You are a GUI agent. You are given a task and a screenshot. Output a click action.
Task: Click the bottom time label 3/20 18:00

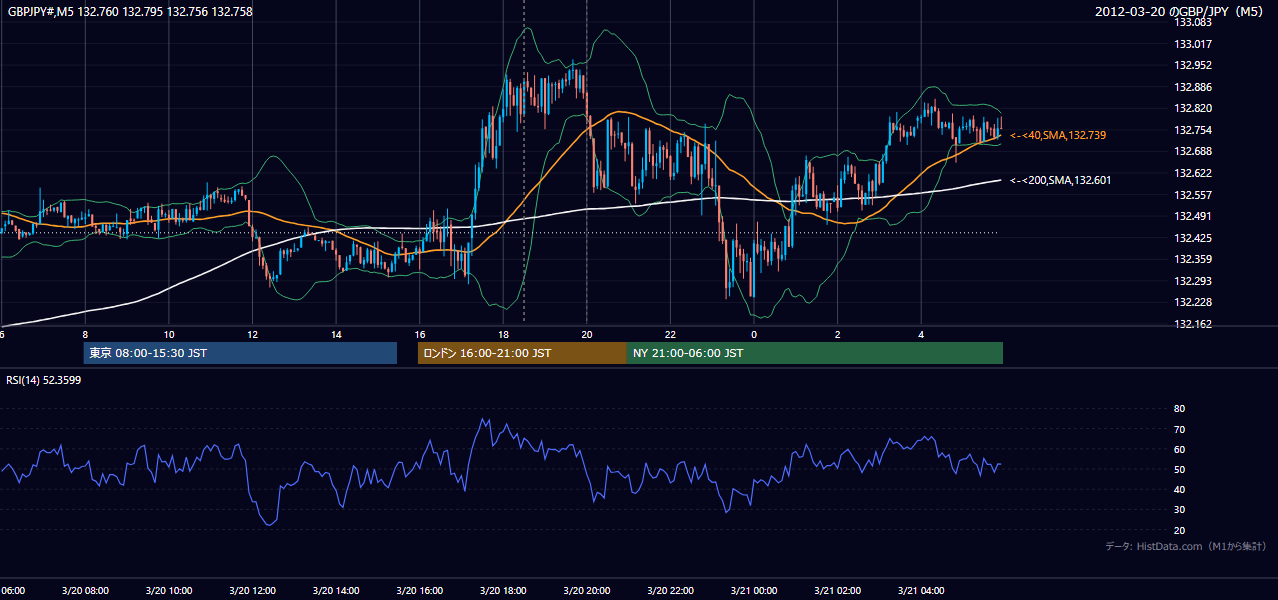coord(503,591)
